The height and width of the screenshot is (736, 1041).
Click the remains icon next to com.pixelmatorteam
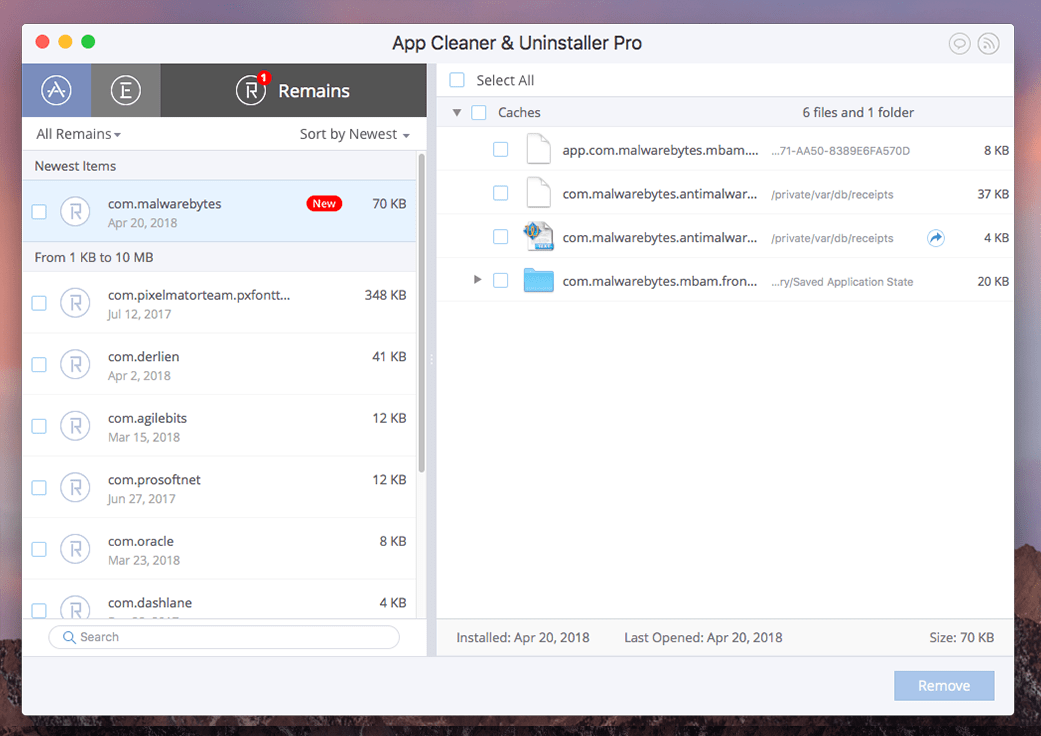pyautogui.click(x=75, y=302)
